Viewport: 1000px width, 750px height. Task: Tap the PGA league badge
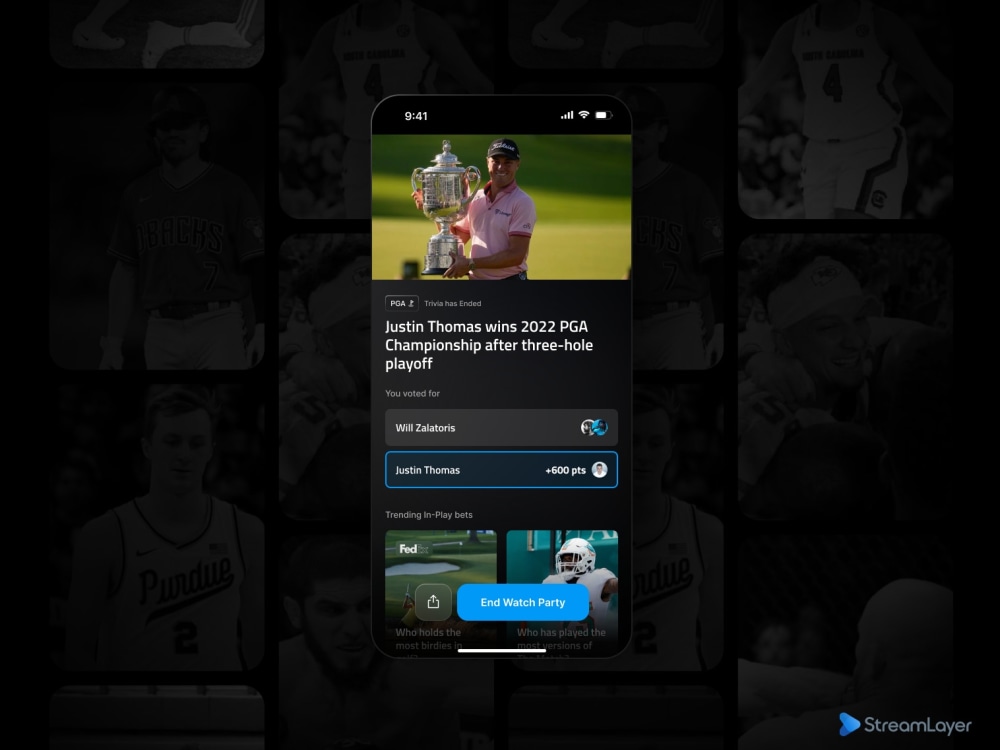click(402, 303)
